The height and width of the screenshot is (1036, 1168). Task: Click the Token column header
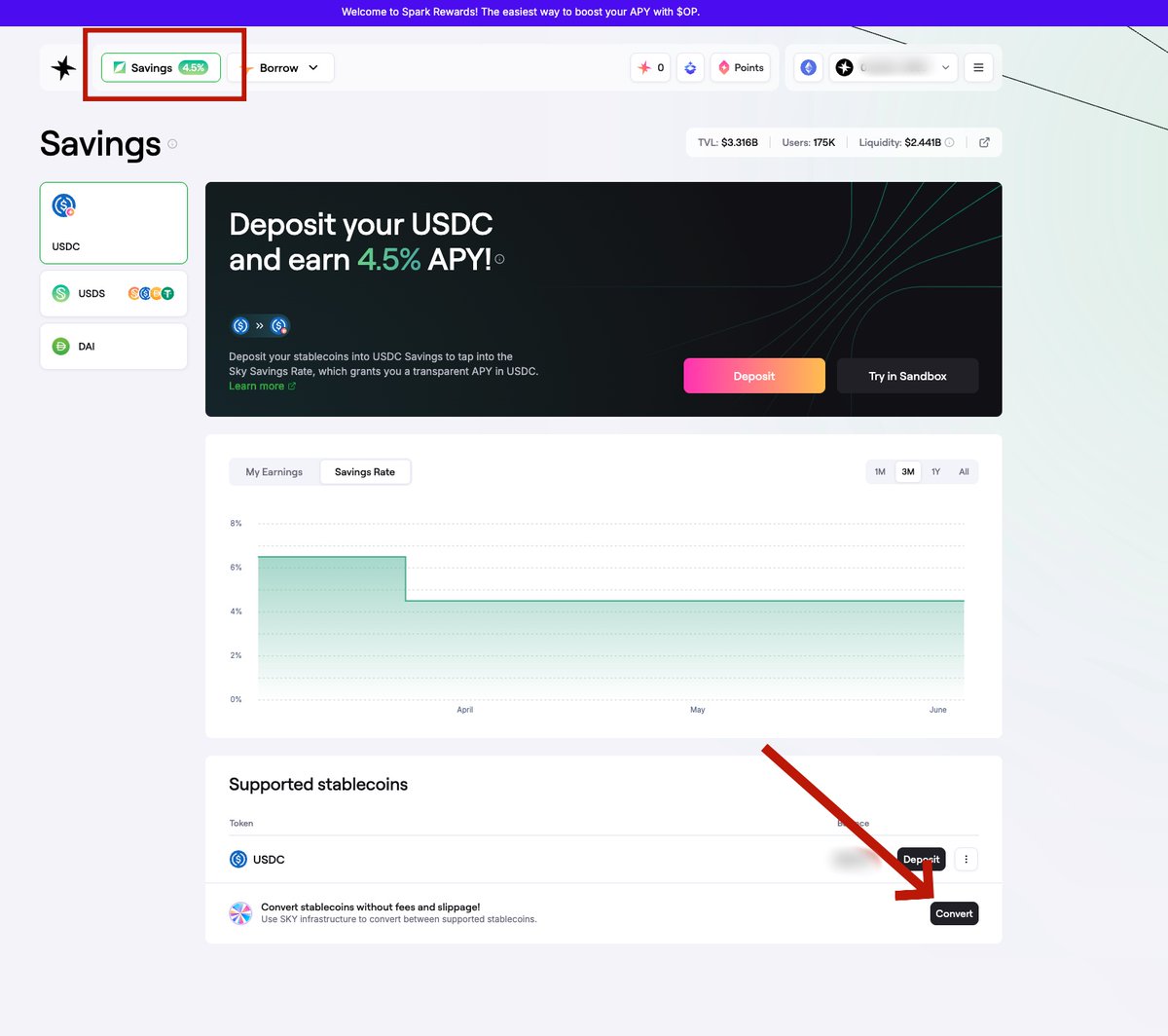pyautogui.click(x=241, y=824)
